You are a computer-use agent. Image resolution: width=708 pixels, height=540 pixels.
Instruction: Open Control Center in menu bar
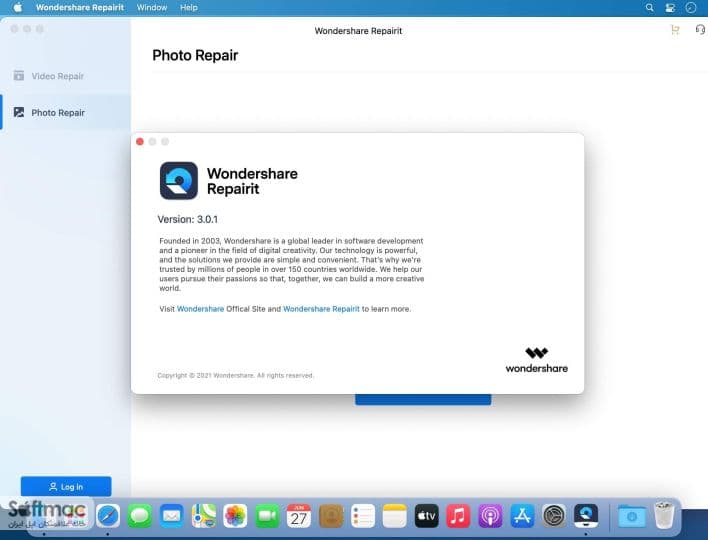[670, 8]
